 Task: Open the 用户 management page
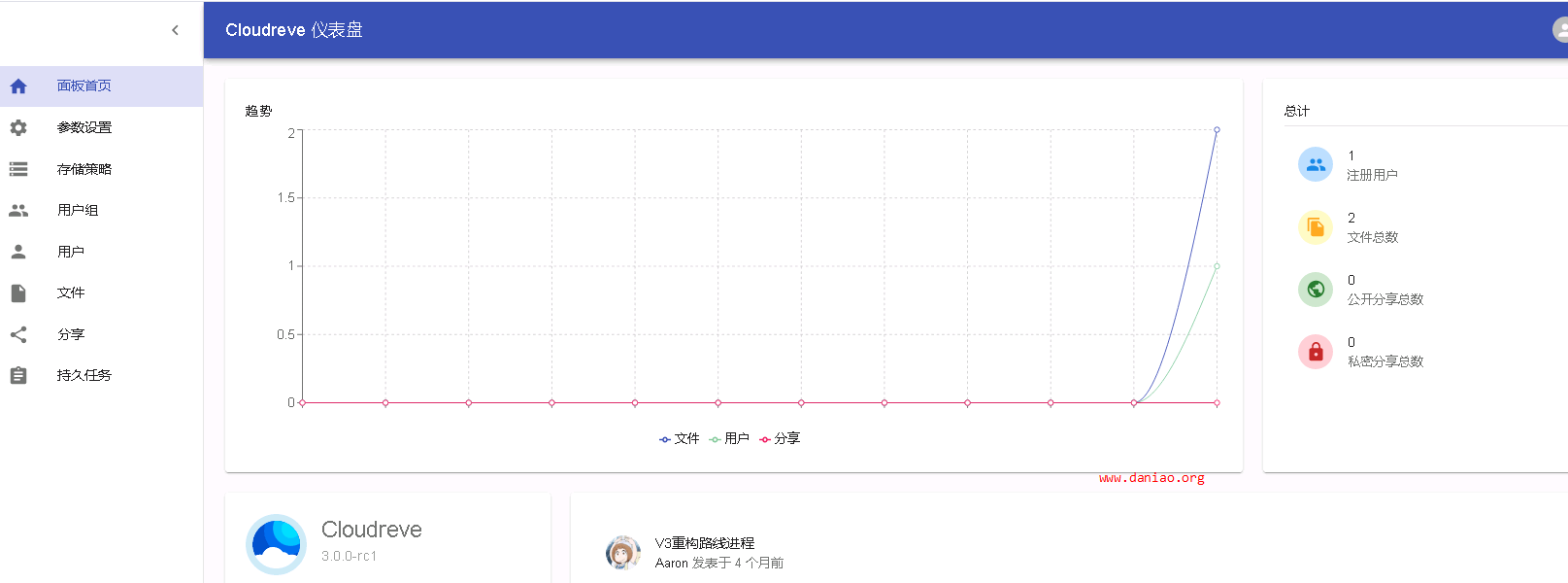101,252
